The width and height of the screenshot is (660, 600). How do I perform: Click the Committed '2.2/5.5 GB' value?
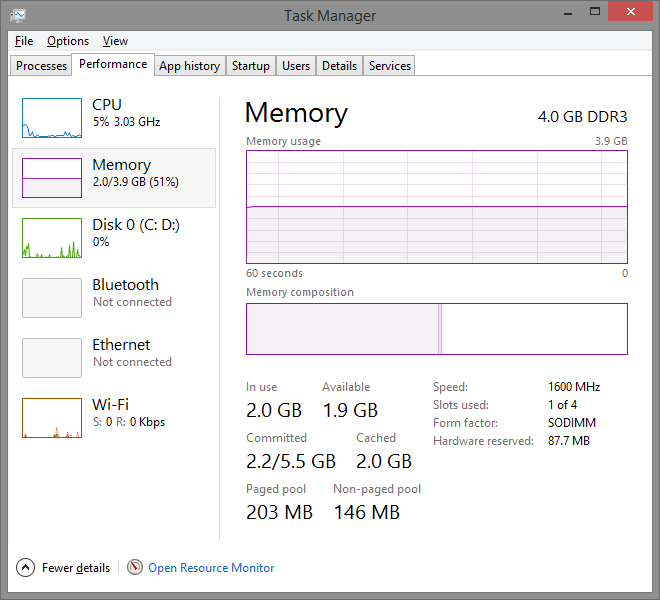point(290,461)
